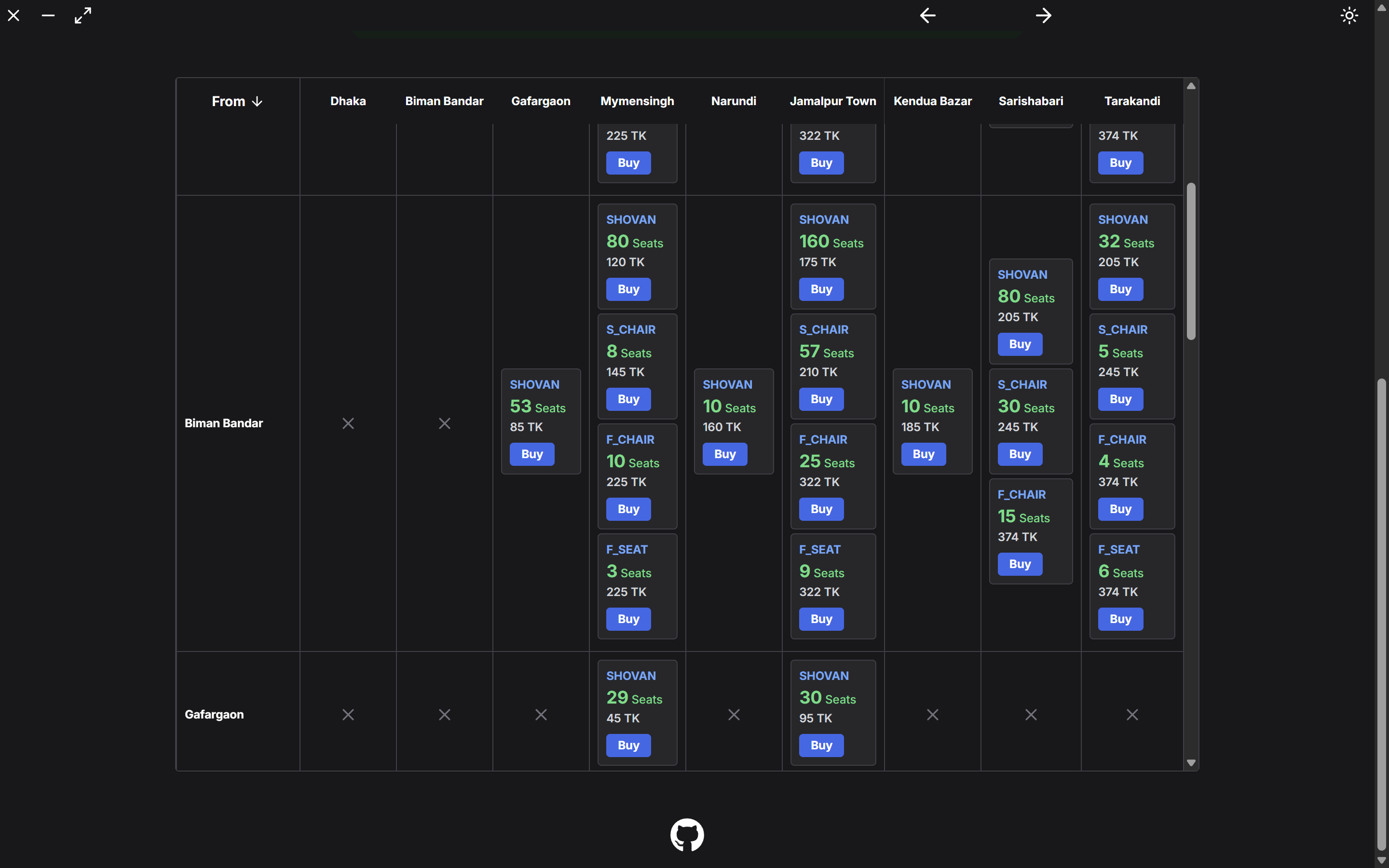The height and width of the screenshot is (868, 1389).
Task: Click the back arrow icon
Action: point(927,15)
